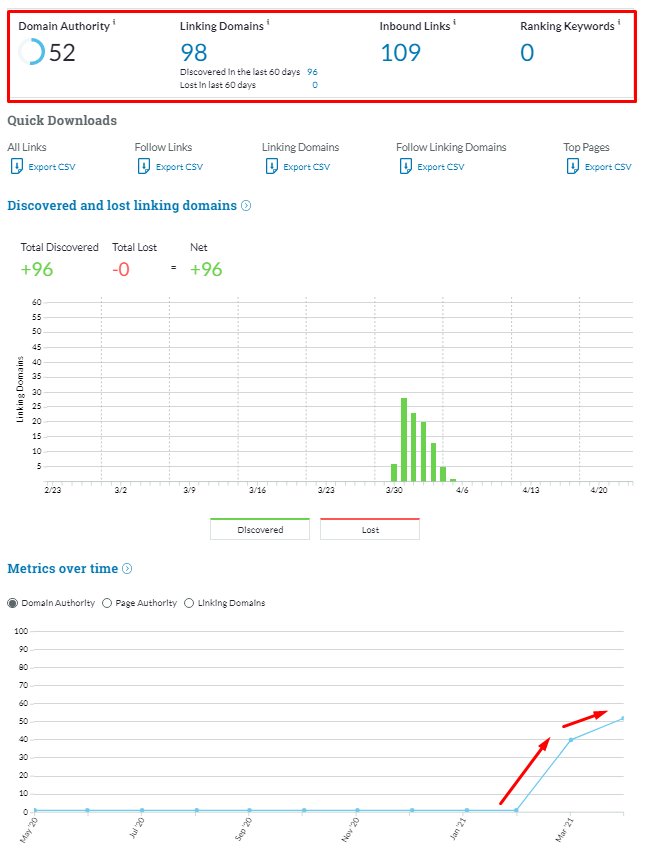Image resolution: width=653 pixels, height=855 pixels.
Task: Click Linking Domains download icon
Action: [271, 166]
